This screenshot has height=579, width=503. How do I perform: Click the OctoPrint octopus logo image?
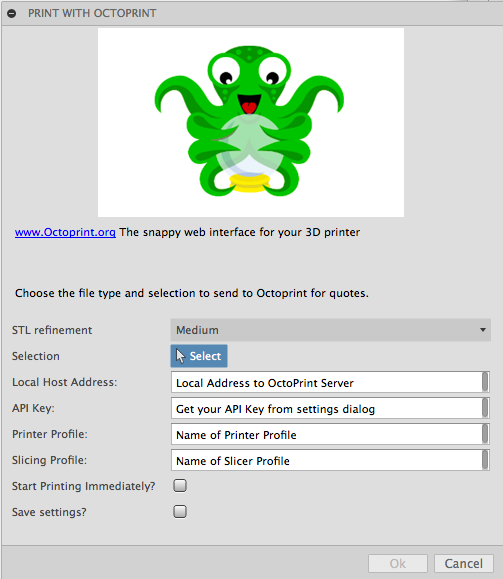pos(251,122)
